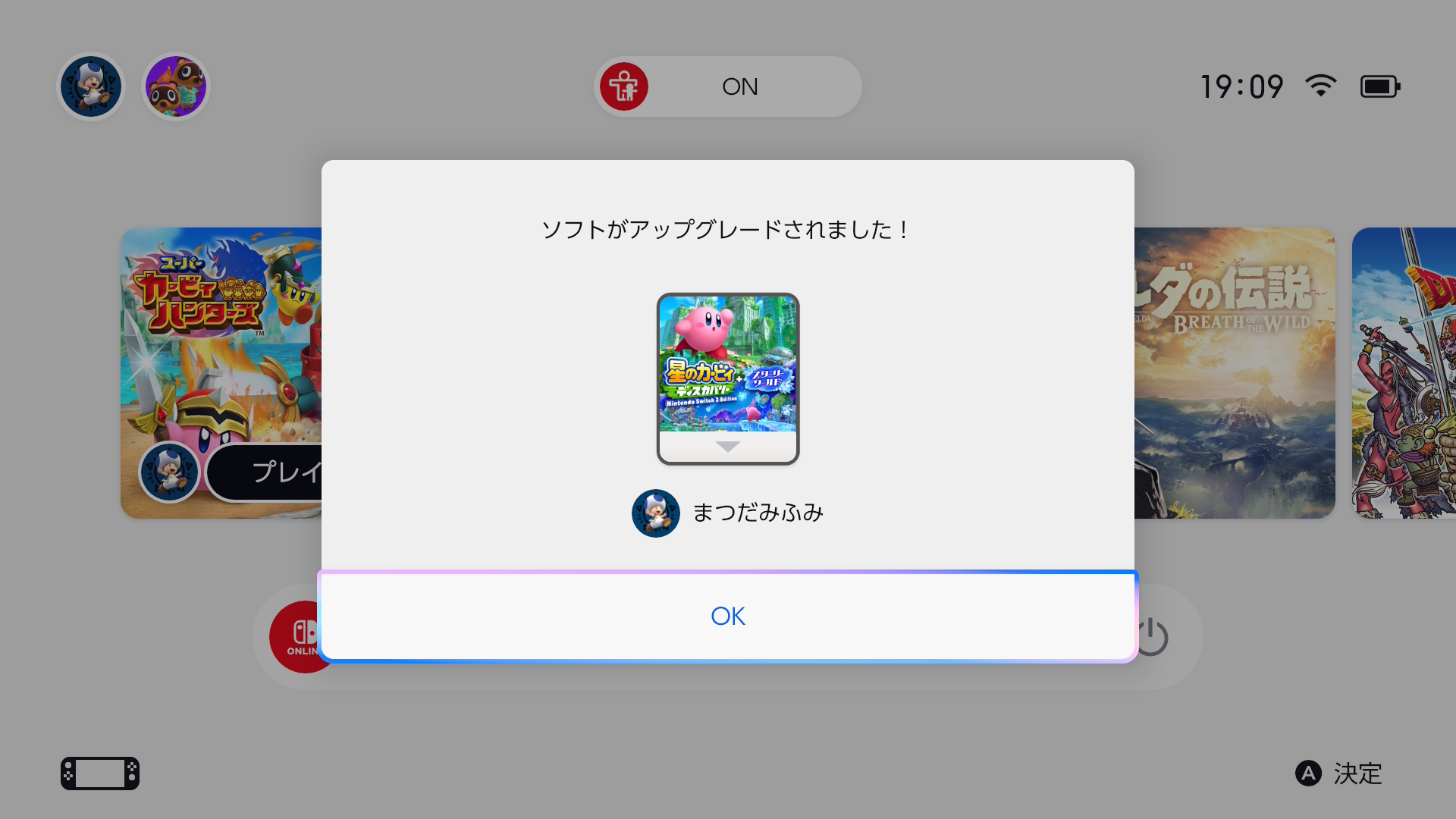Select the まつだみふみ user avatar in dialog
The image size is (1456, 819).
(656, 513)
